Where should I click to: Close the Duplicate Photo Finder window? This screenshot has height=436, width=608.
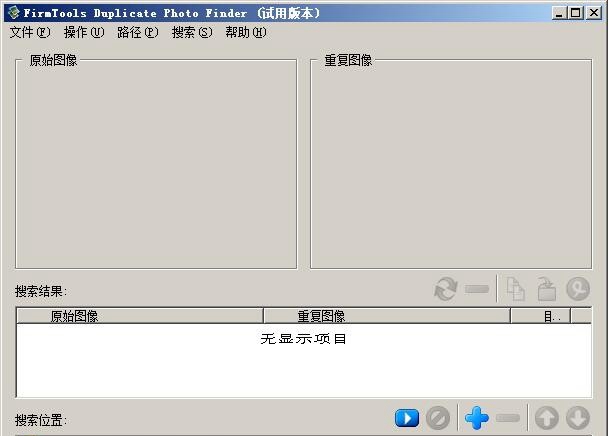tap(594, 13)
